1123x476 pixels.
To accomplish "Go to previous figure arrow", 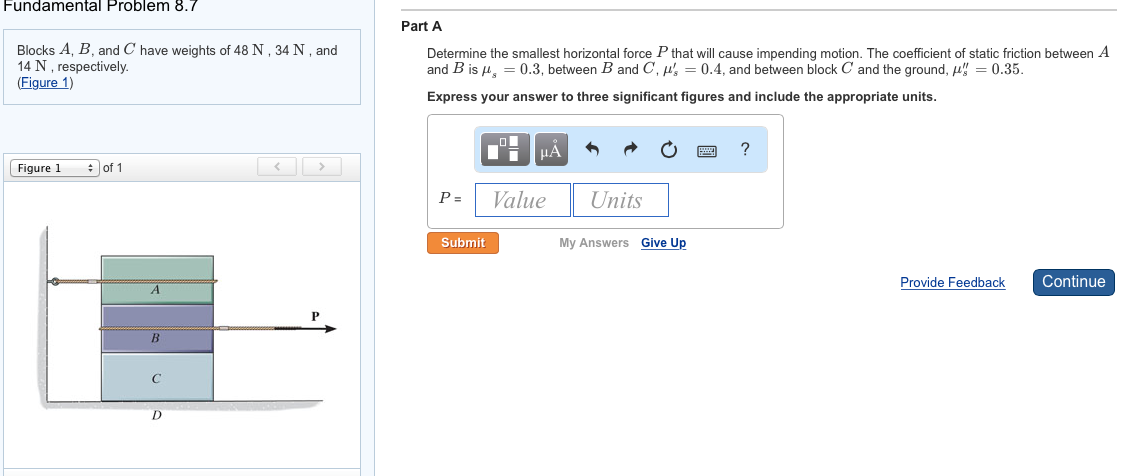I will (x=278, y=167).
